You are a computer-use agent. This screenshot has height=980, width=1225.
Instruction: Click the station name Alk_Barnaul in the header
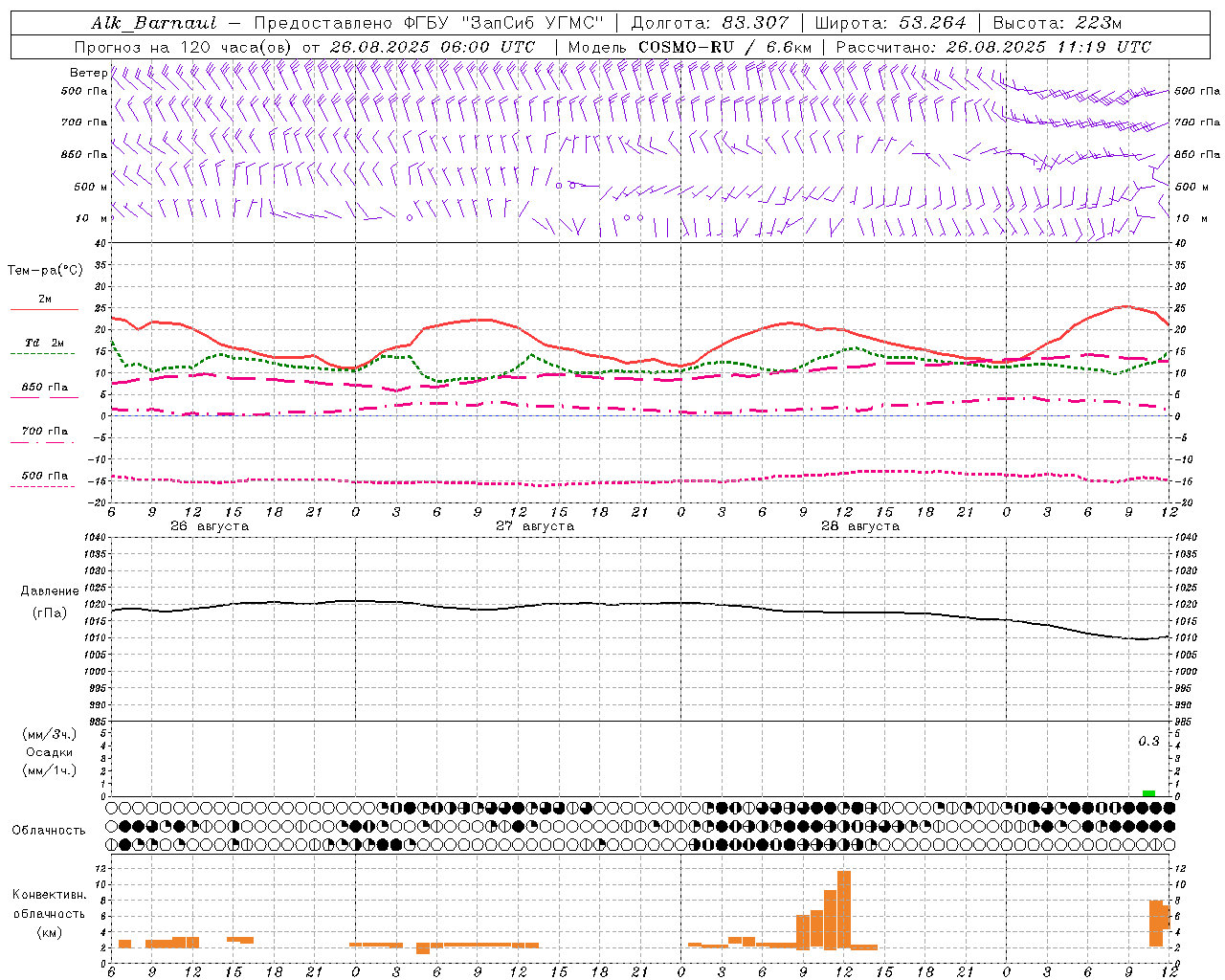(x=154, y=23)
